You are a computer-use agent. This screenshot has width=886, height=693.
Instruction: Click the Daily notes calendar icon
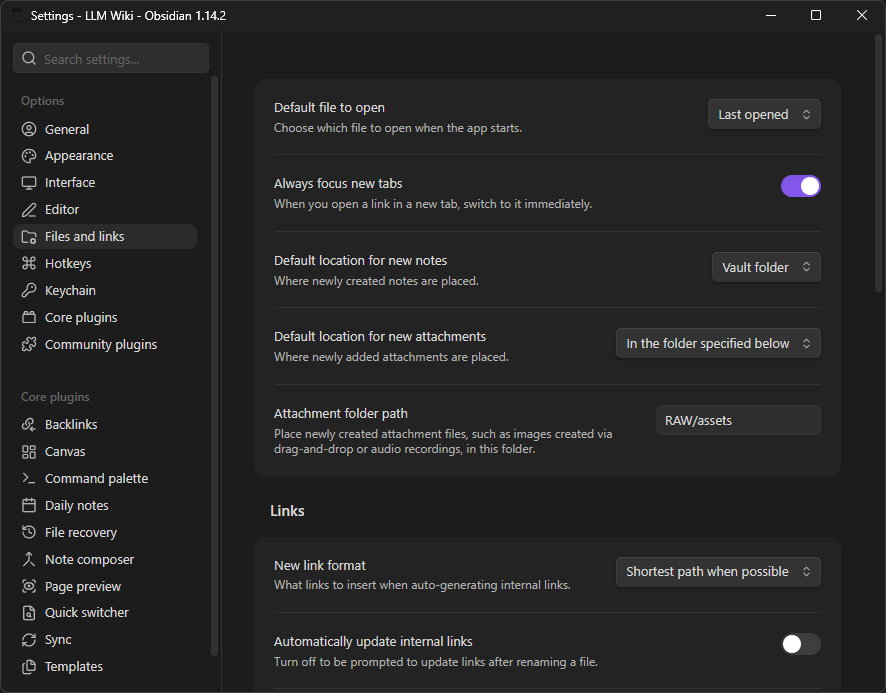click(x=29, y=505)
